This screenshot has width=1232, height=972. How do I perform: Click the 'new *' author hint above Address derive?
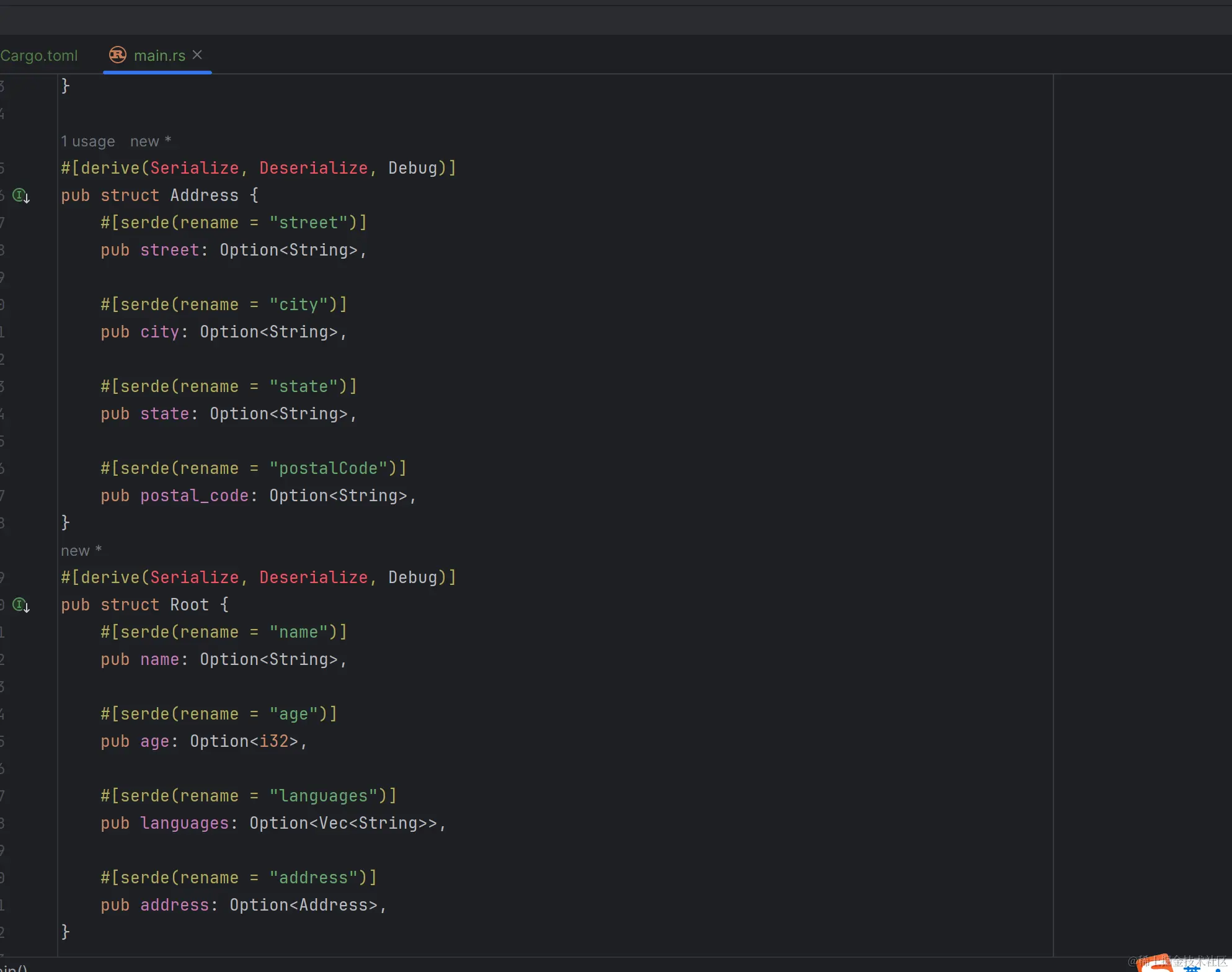pos(151,141)
